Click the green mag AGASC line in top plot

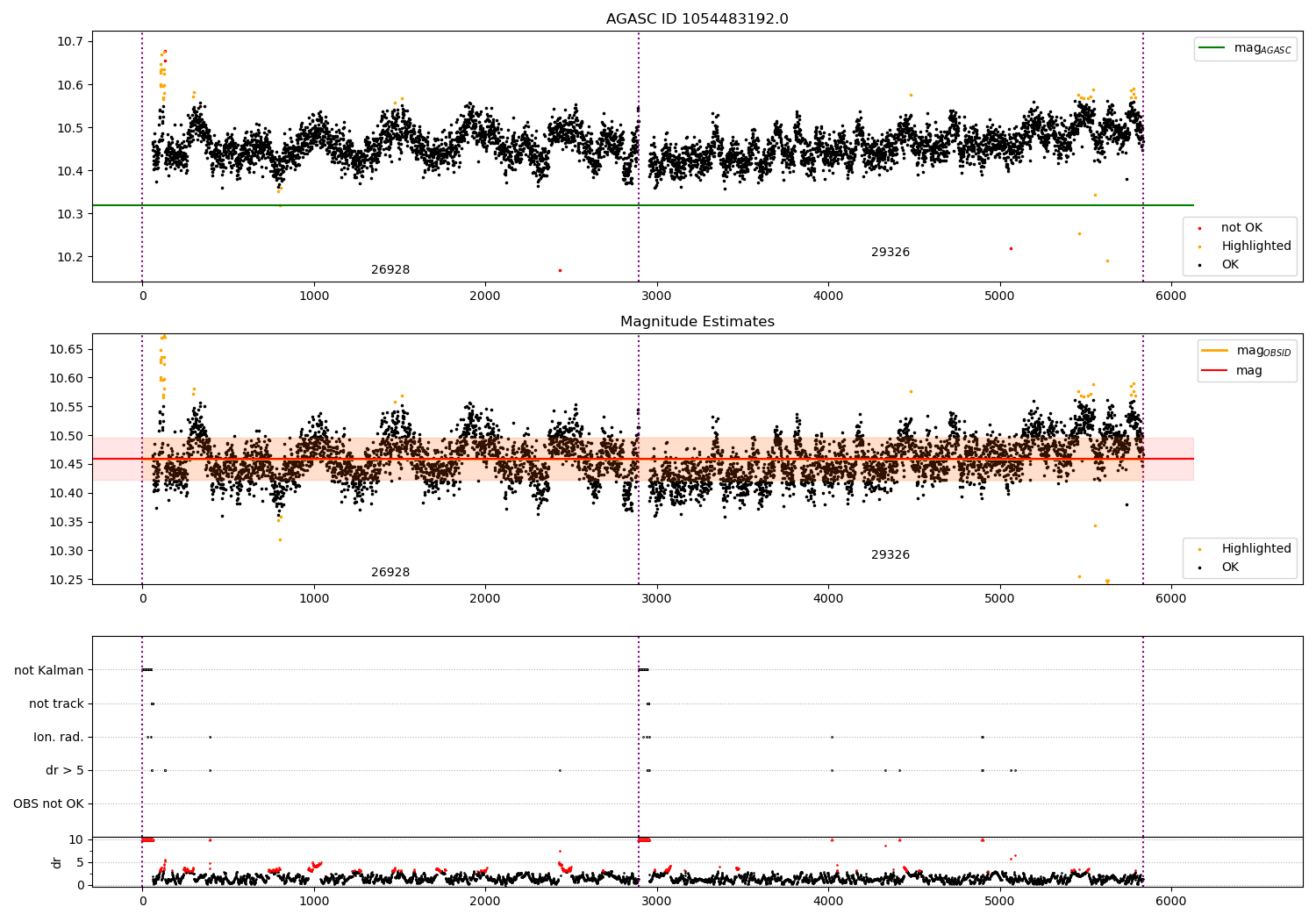click(x=642, y=205)
